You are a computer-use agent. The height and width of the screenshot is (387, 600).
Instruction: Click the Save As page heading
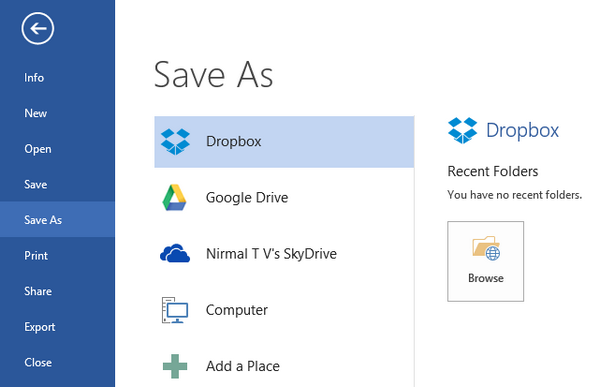click(214, 75)
